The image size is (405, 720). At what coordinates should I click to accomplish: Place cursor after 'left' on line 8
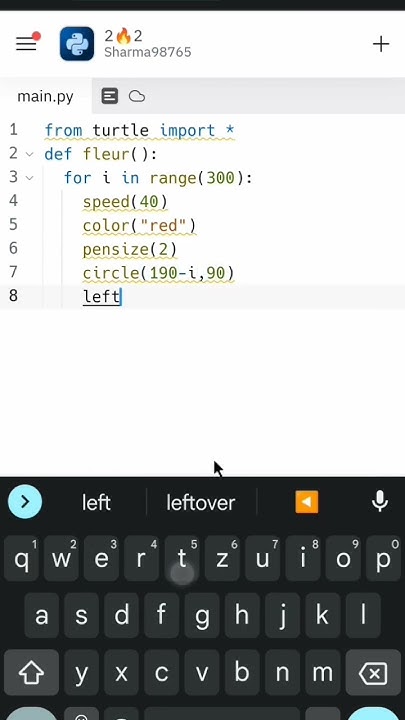pyautogui.click(x=121, y=297)
